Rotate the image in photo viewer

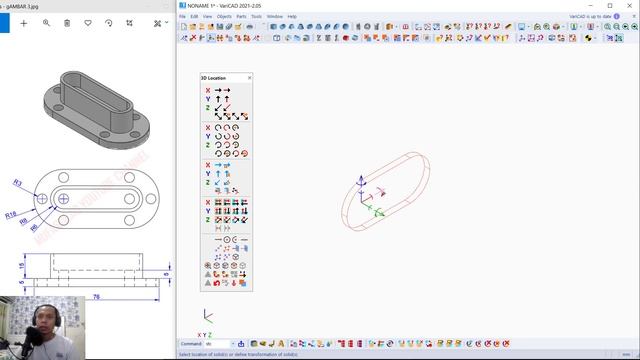pos(109,23)
